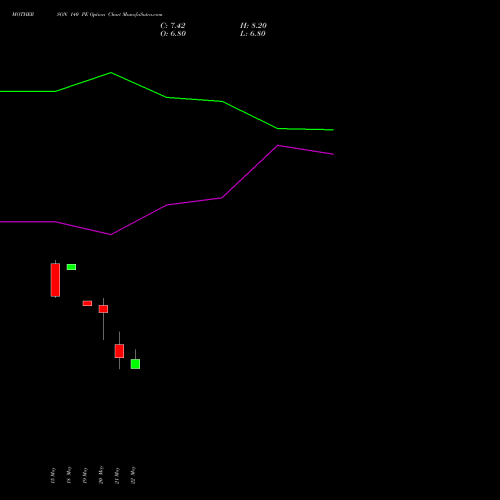Click the magenta indicator line
Viewport: 500px width, 500px height.
pos(167,205)
